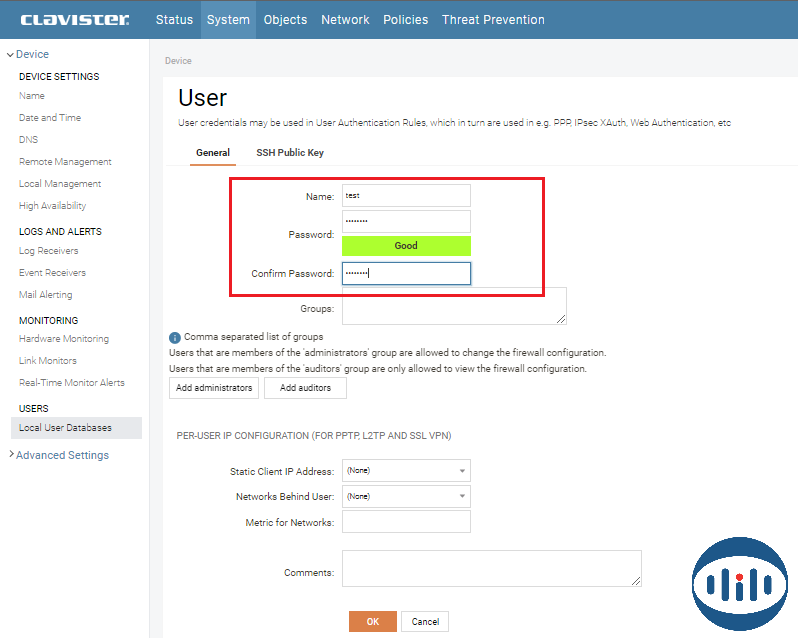Expand Advanced Settings in sidebar
This screenshot has height=638, width=798.
pyautogui.click(x=62, y=455)
